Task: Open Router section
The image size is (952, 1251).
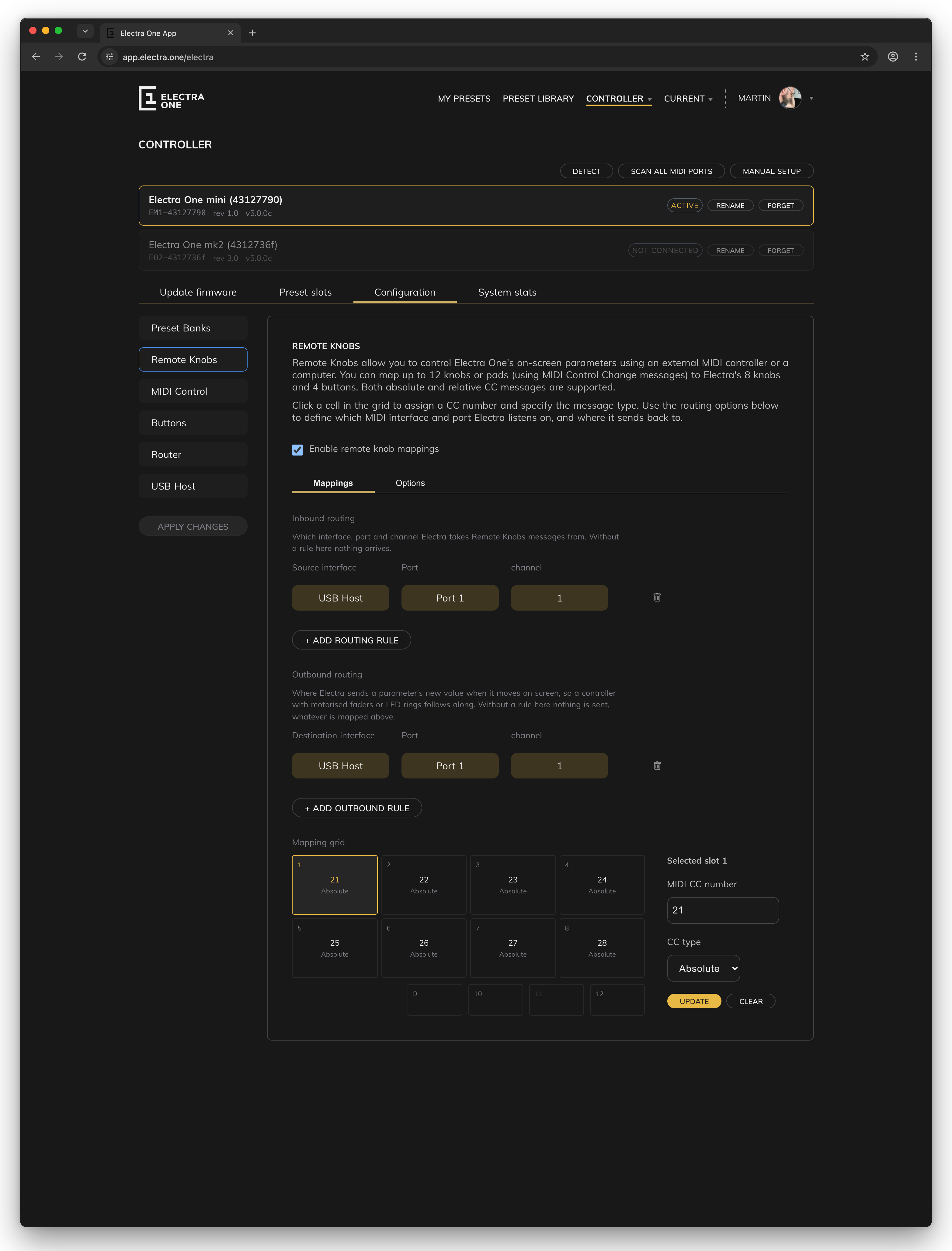Action: coord(193,454)
